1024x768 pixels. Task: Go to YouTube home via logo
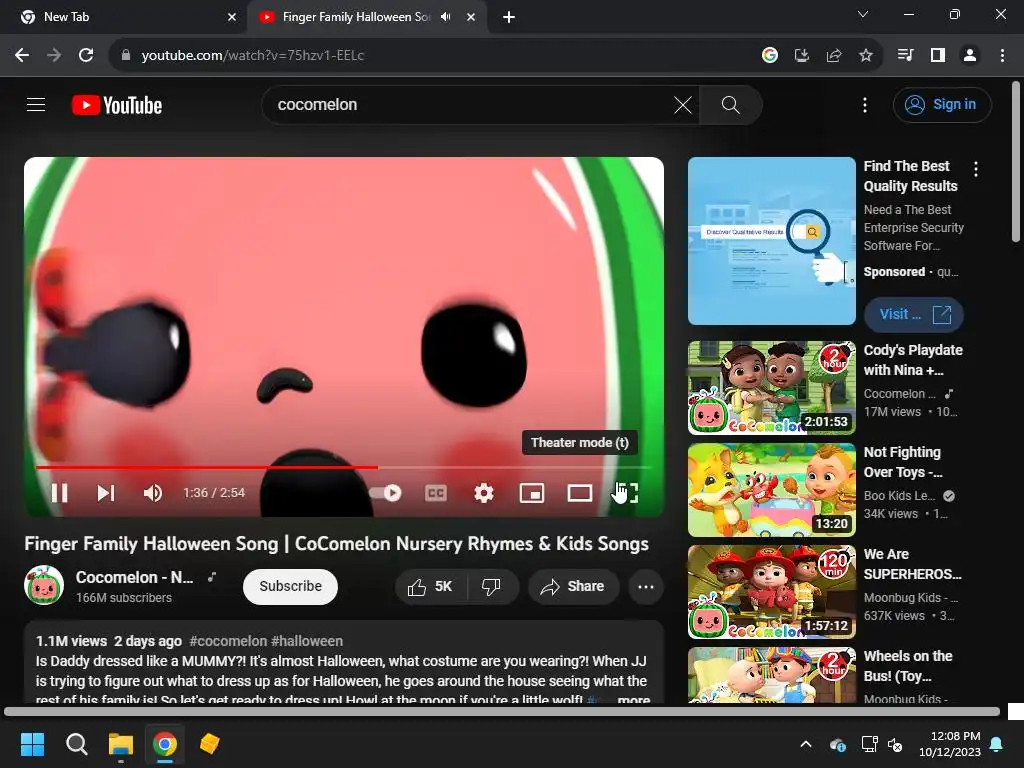[117, 105]
